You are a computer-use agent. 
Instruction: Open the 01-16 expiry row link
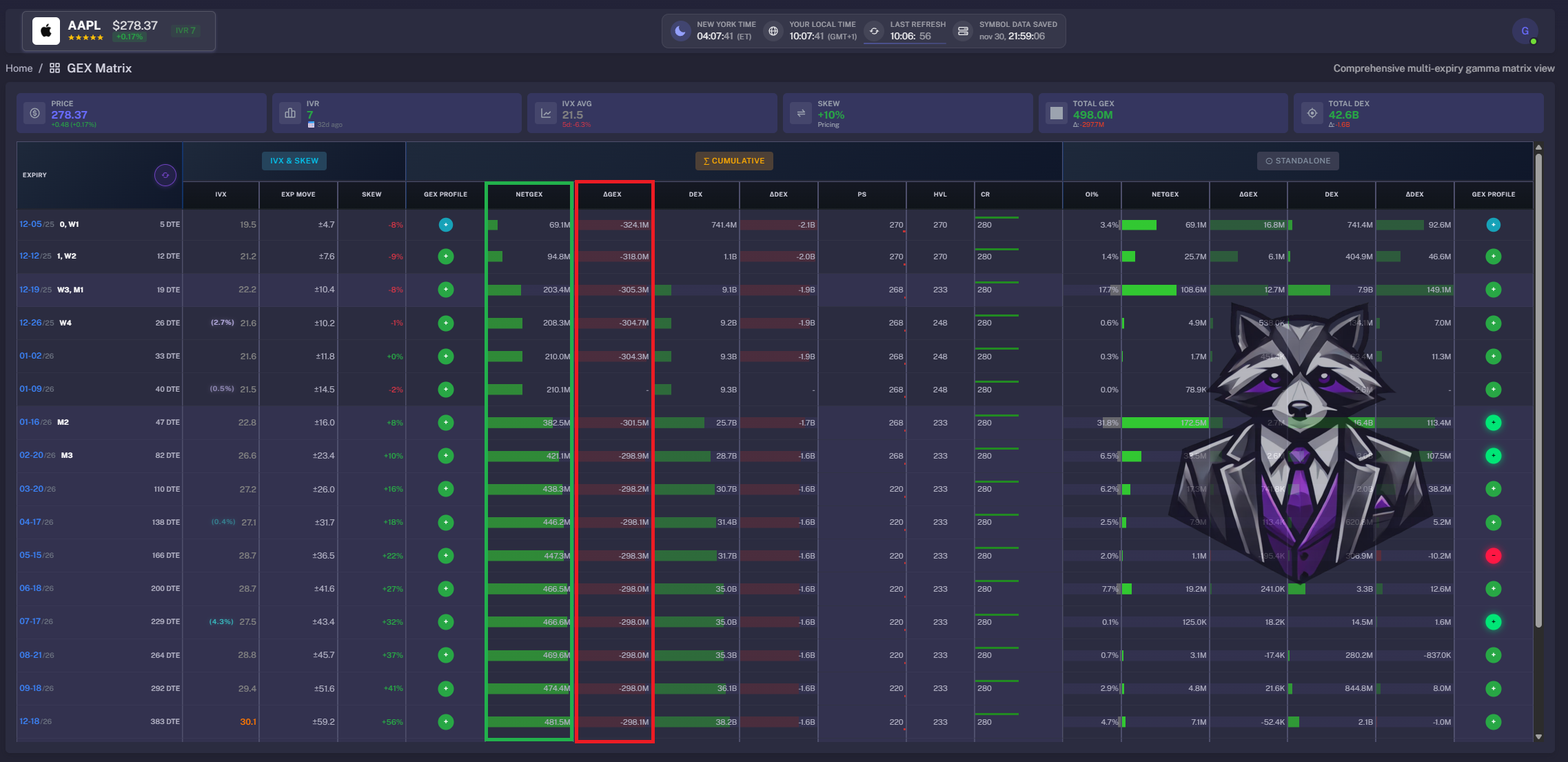[30, 422]
